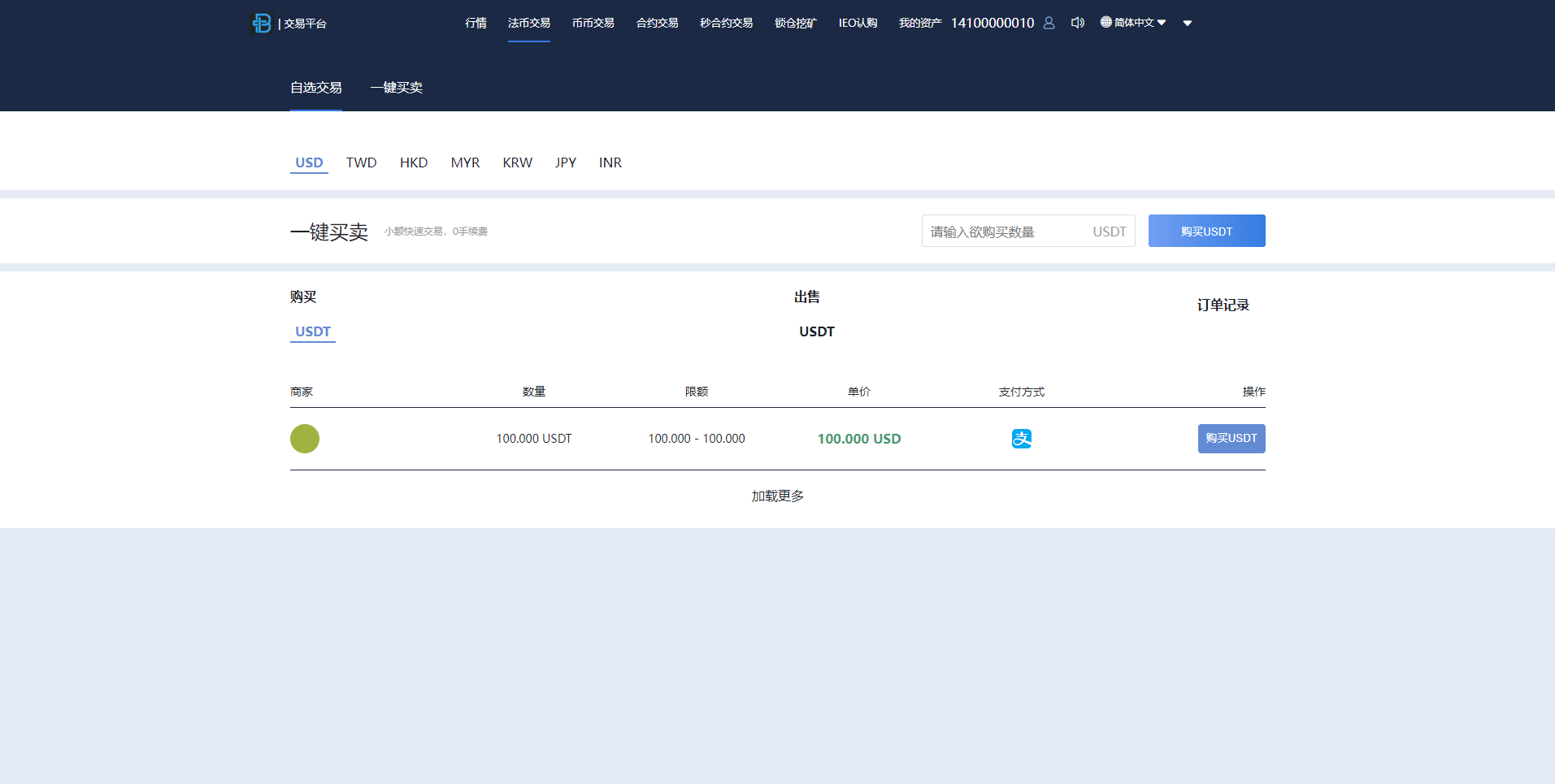Select the JPY currency tab
The image size is (1555, 784).
pyautogui.click(x=565, y=162)
